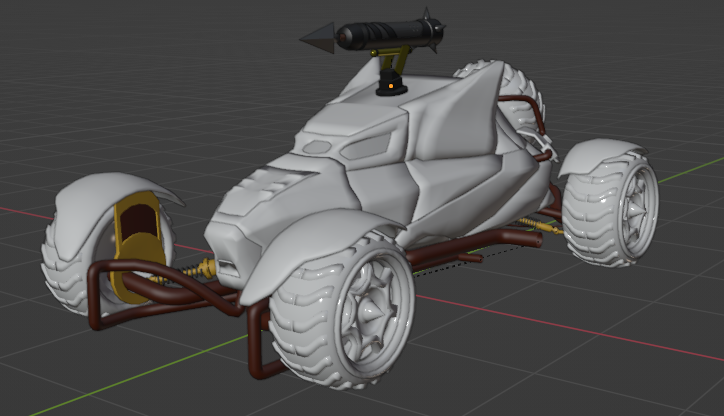Image resolution: width=724 pixels, height=416 pixels.
Task: Select the gold fork on the left wheel
Action: pyautogui.click(x=137, y=247)
